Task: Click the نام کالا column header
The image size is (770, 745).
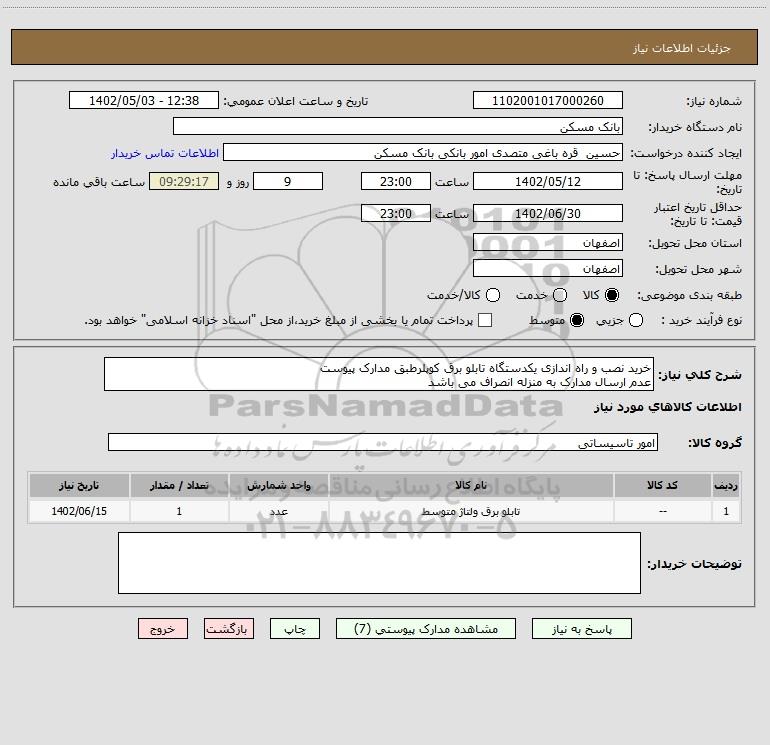Action: [x=471, y=485]
